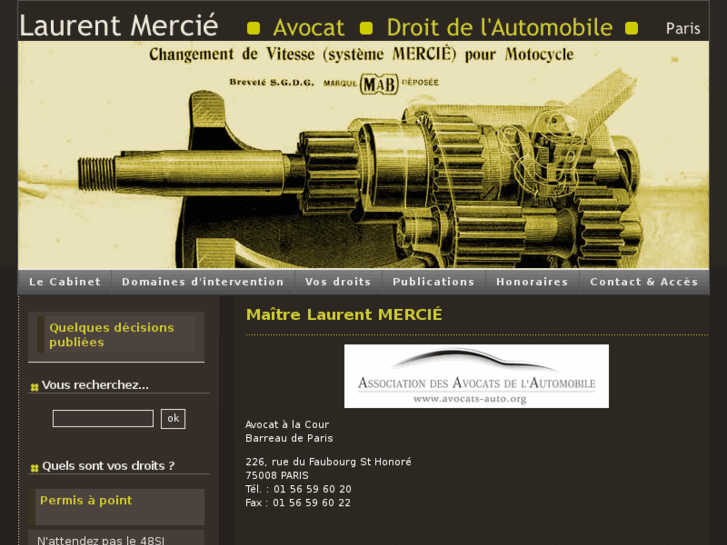727x545 pixels.
Task: Open the Publications menu item
Action: point(434,282)
